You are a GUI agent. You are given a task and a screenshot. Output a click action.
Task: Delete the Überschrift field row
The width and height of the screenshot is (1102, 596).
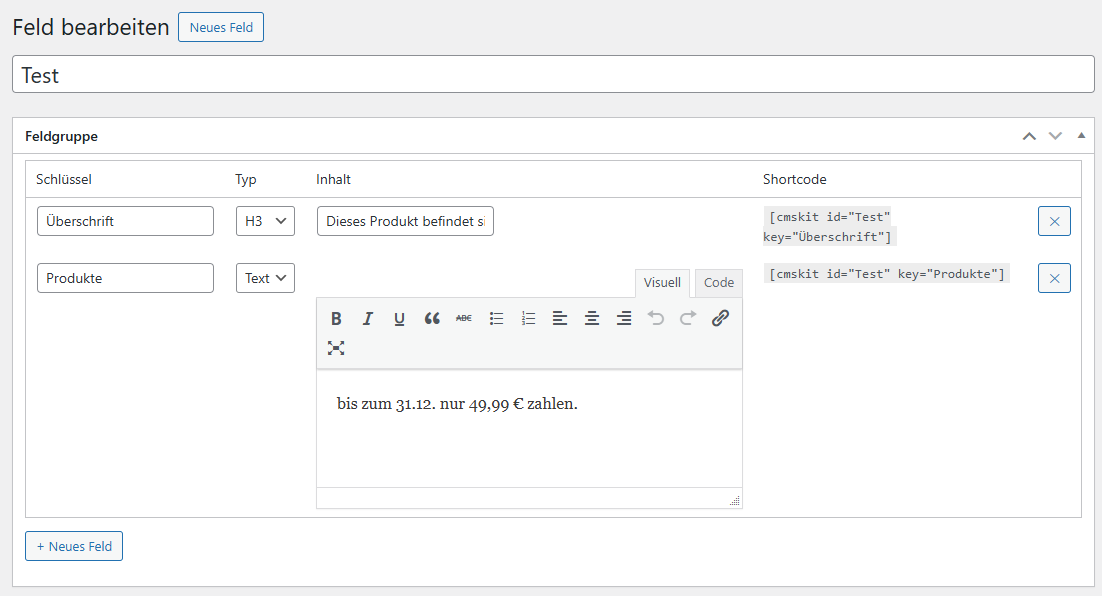pos(1054,221)
